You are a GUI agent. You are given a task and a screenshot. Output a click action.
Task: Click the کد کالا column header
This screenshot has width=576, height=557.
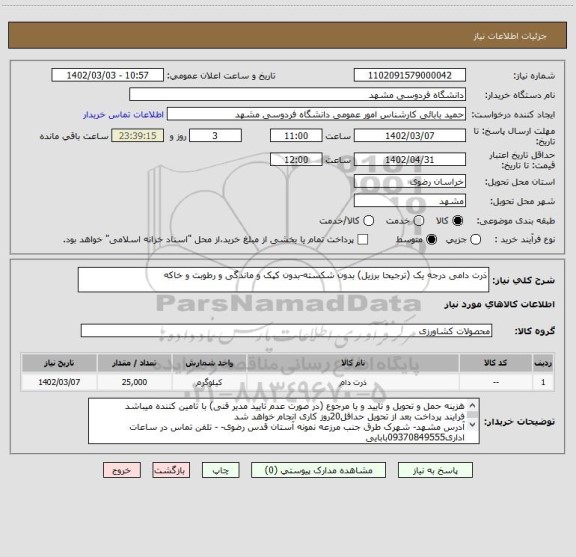pos(496,363)
